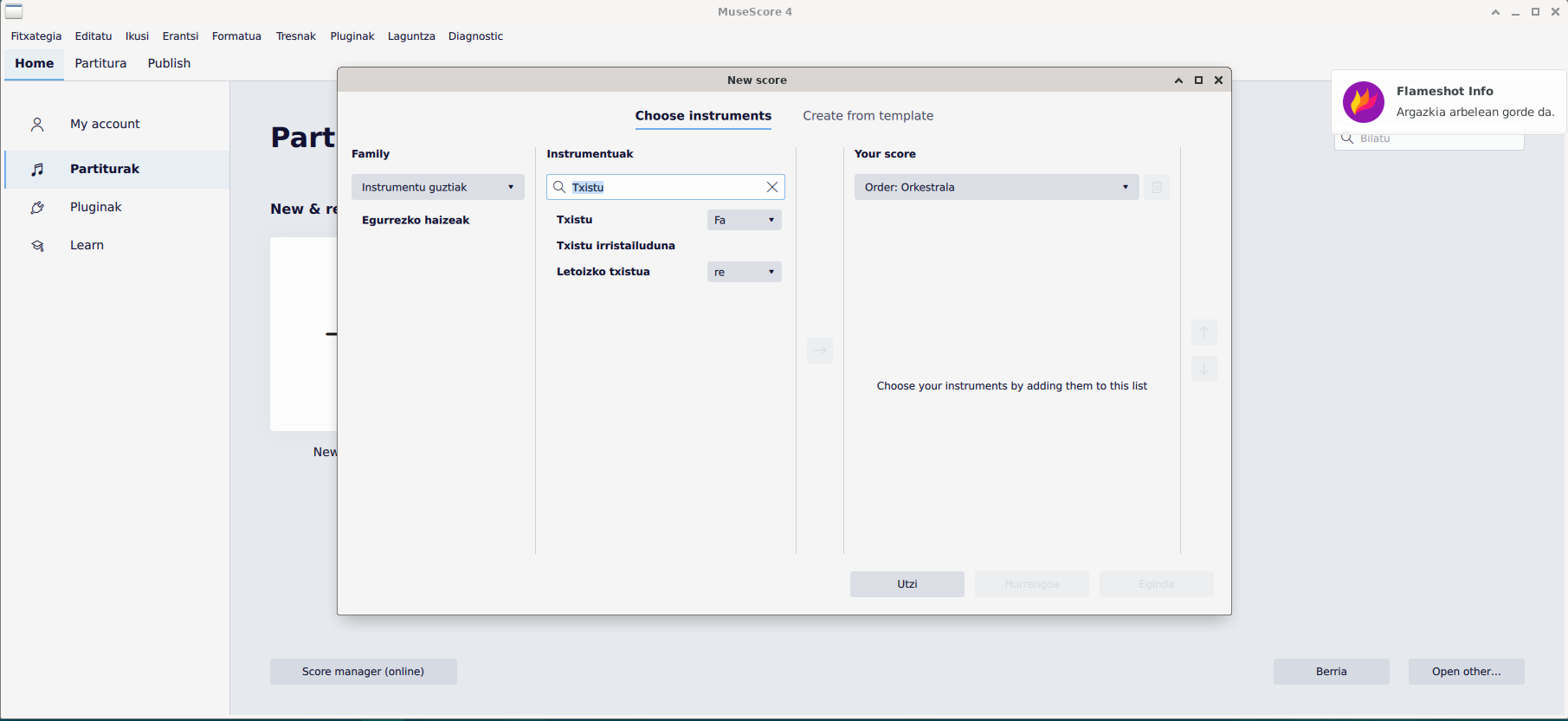This screenshot has width=1568, height=721.
Task: Click the Pluginak plug icon
Action: (x=37, y=208)
